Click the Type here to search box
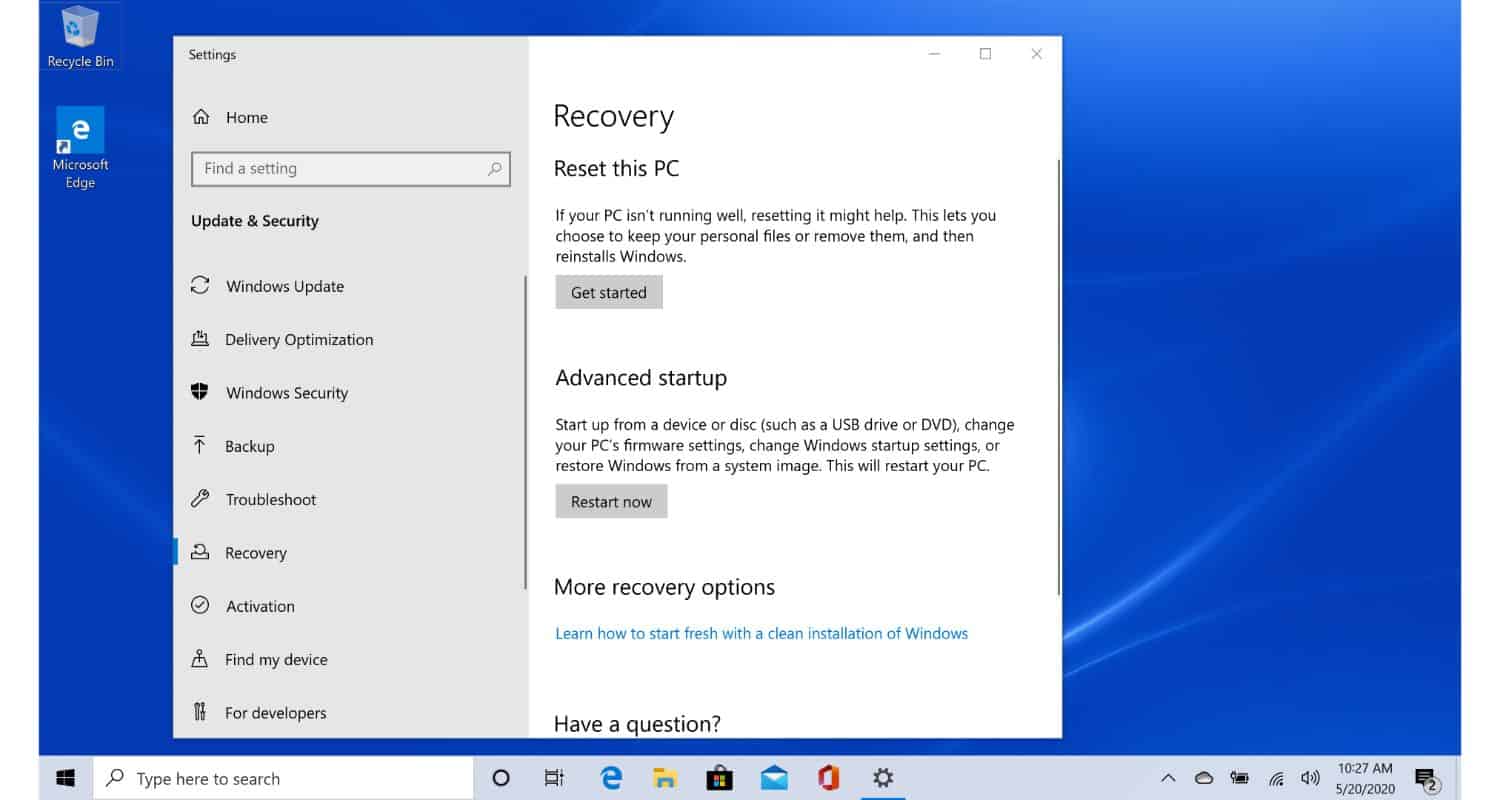 tap(284, 778)
